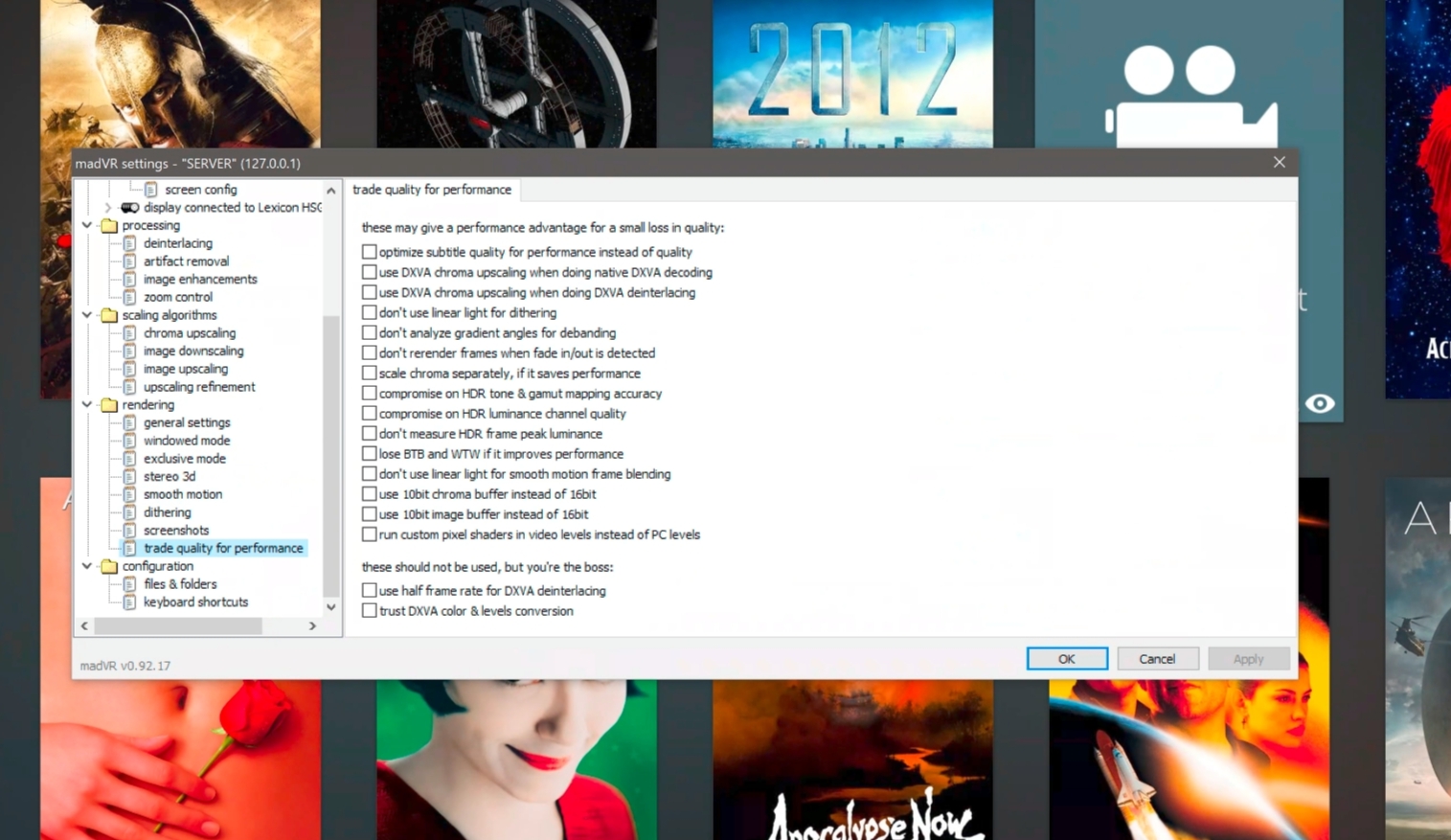Click the page icon beside stereo 3d

point(130,476)
